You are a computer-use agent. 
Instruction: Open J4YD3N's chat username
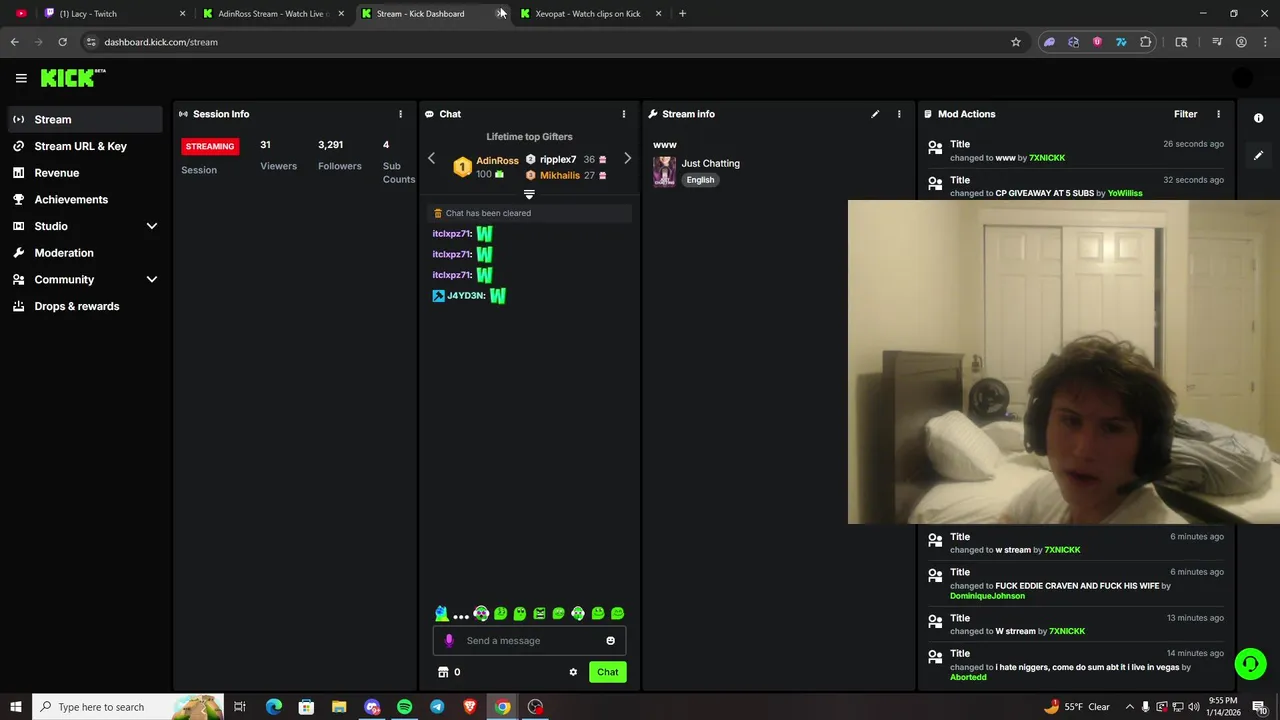[465, 296]
